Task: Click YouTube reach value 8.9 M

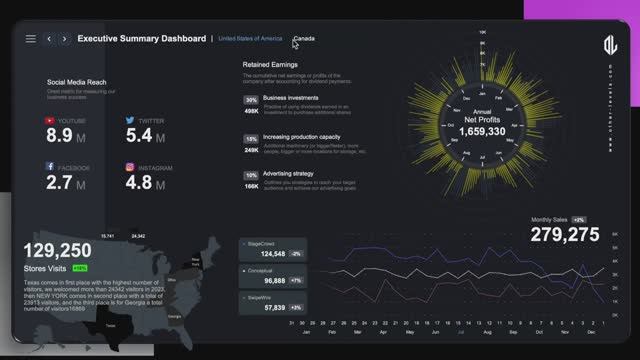Action: [66, 136]
